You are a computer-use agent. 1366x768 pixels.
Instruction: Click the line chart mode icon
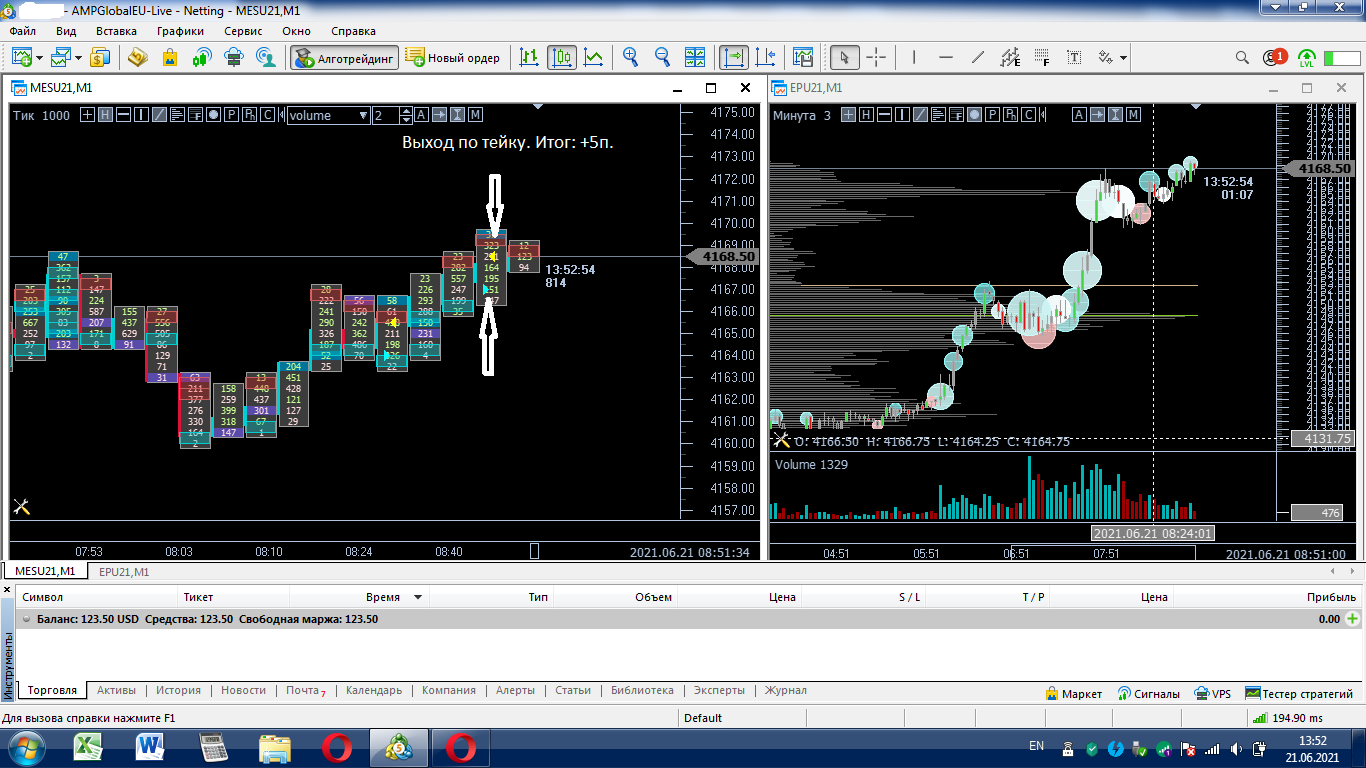point(594,57)
